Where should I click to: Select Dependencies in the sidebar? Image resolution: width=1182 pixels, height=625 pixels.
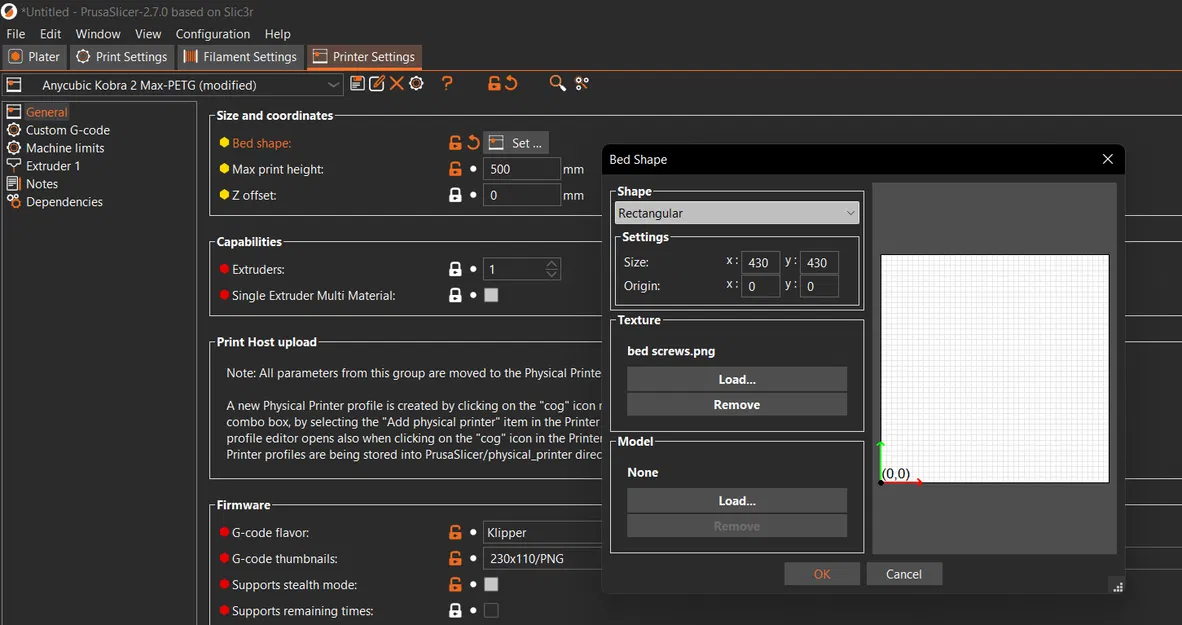[64, 202]
